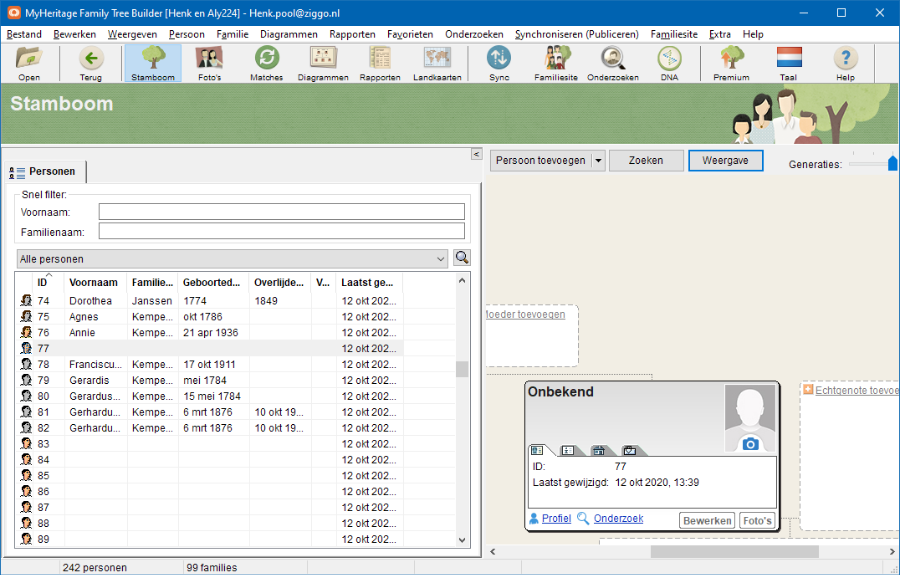Open the Rapporten toolbar icon
The width and height of the screenshot is (900, 575).
(x=380, y=63)
